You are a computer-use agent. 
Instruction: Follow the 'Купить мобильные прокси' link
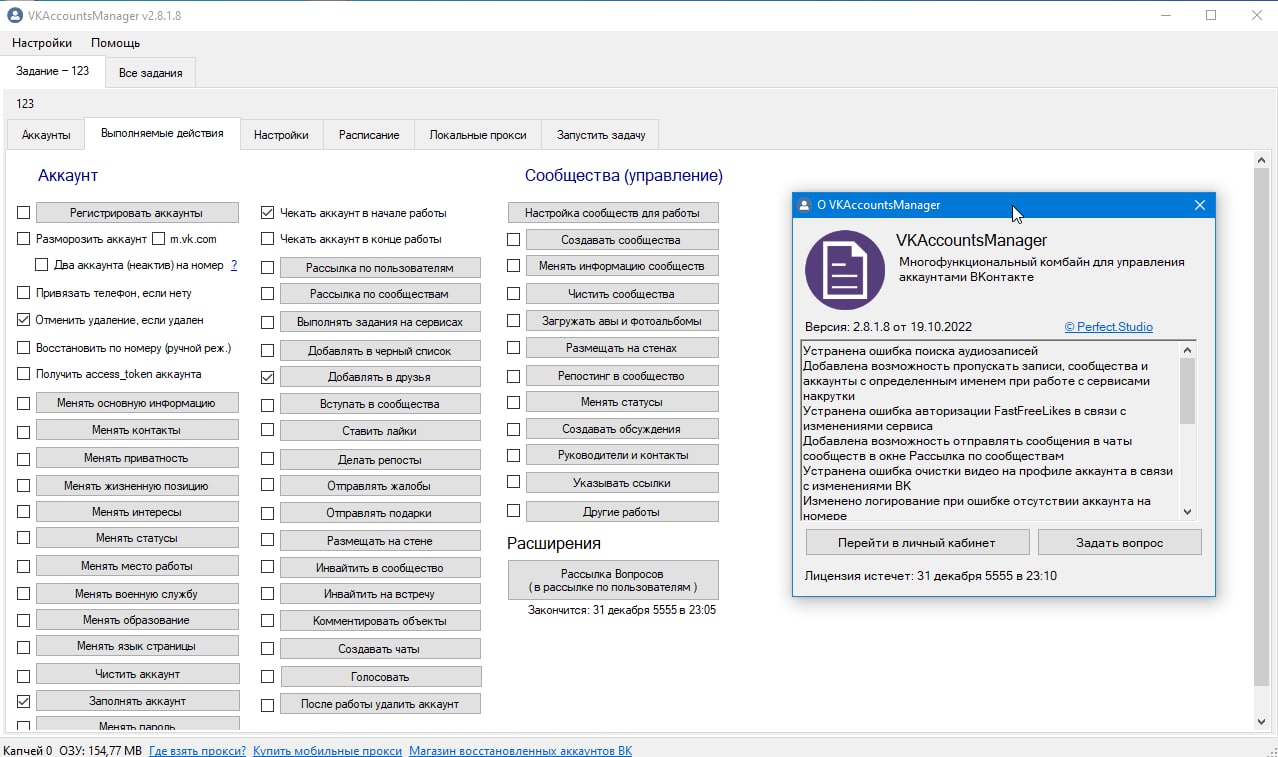coord(327,750)
